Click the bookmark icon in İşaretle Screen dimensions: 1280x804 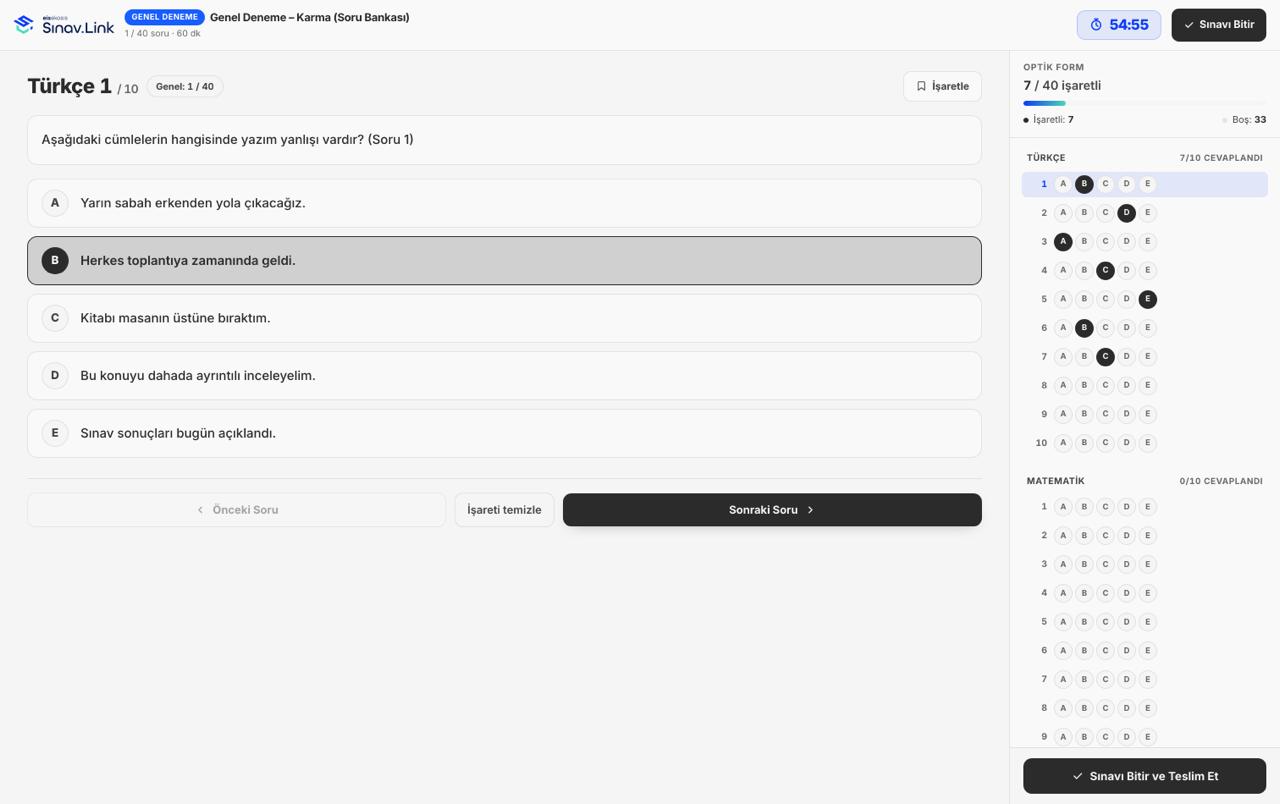click(x=921, y=86)
